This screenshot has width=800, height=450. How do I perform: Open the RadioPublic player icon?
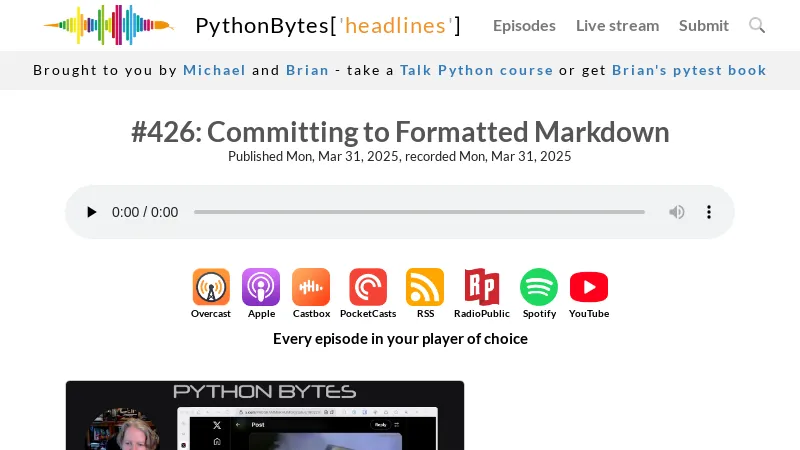point(482,287)
